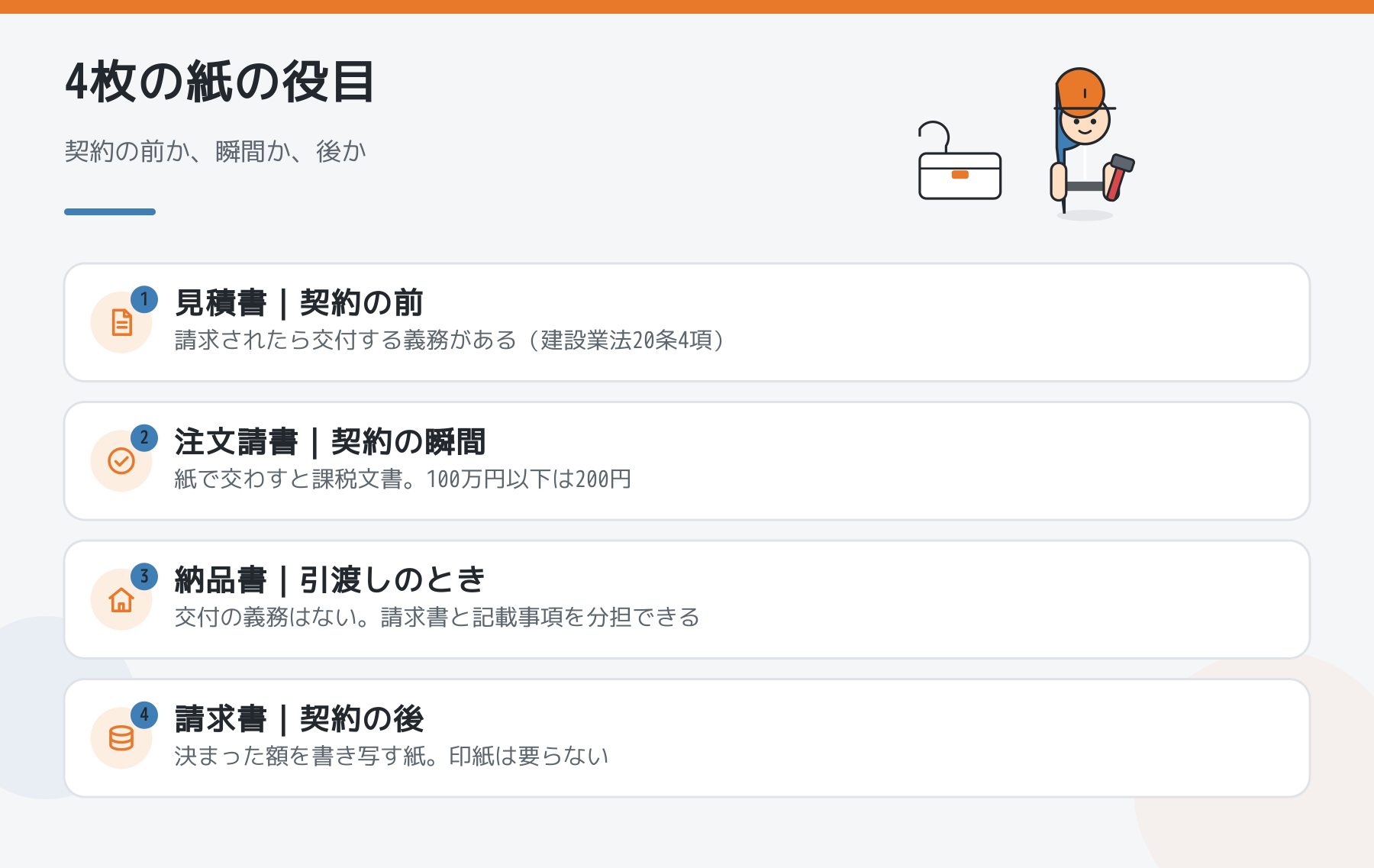1374x868 pixels.
Task: Click the toolbox illustration in the header
Action: click(x=960, y=160)
